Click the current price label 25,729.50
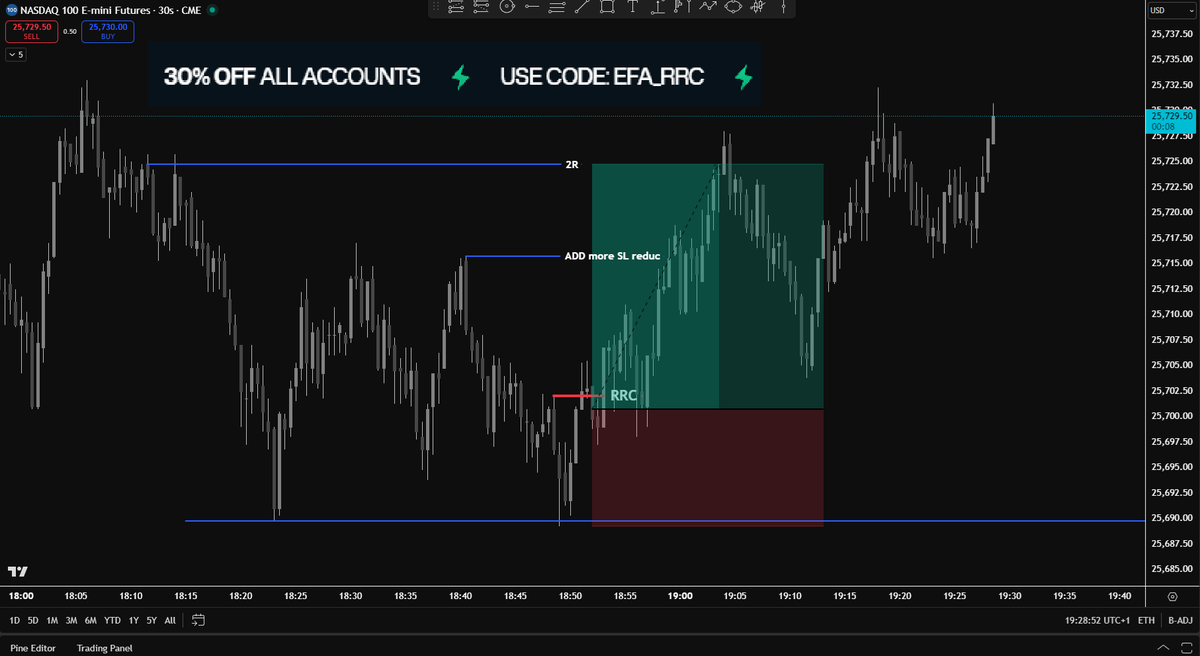The image size is (1200, 656). point(1172,121)
